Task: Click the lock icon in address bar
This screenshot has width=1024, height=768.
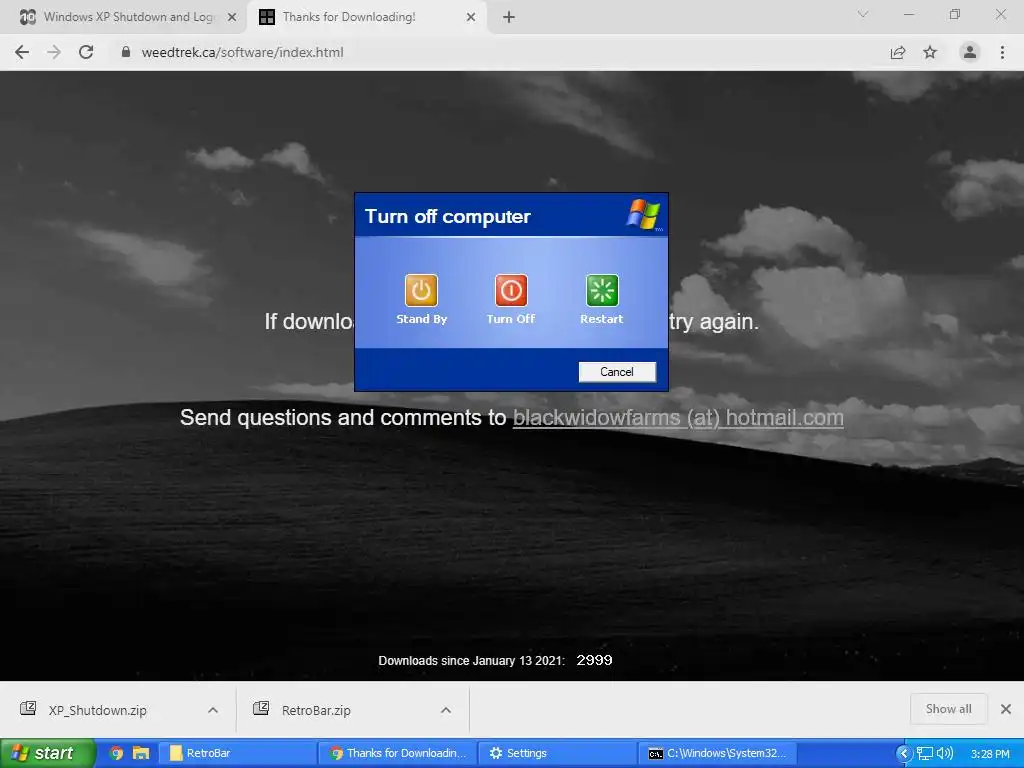Action: (126, 52)
